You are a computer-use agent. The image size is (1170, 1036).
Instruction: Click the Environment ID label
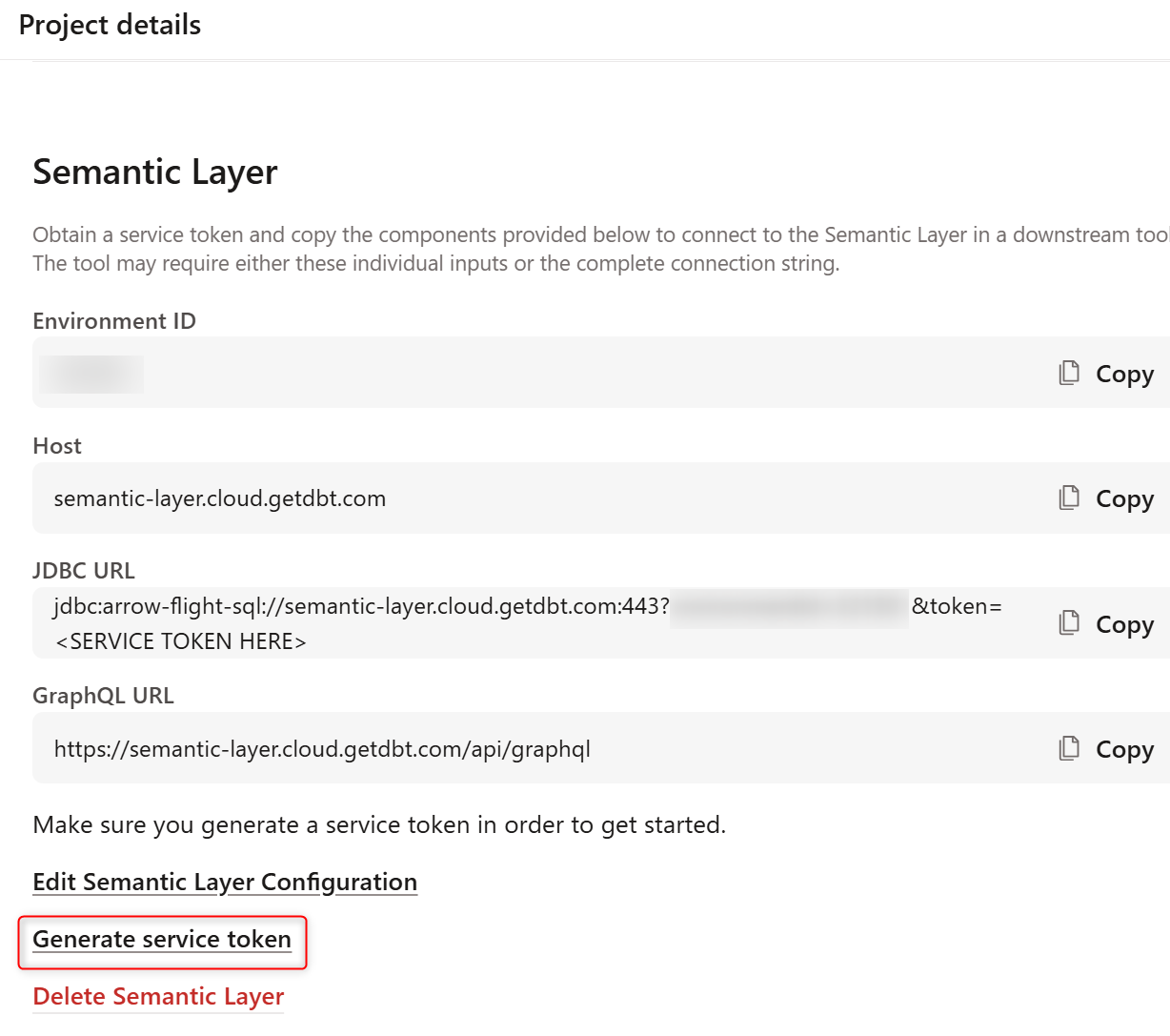114,321
